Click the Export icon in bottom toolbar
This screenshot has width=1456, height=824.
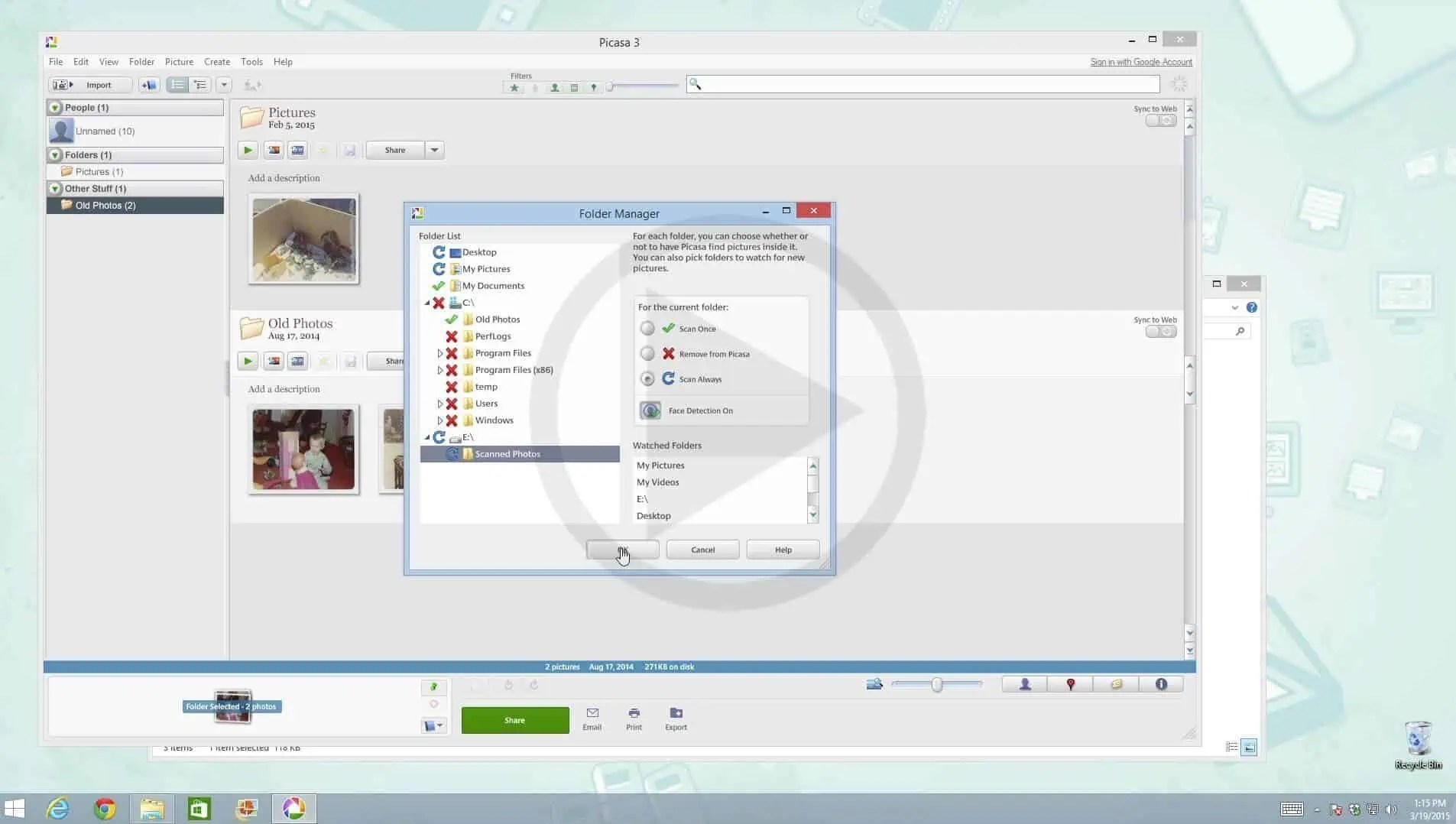click(x=676, y=719)
